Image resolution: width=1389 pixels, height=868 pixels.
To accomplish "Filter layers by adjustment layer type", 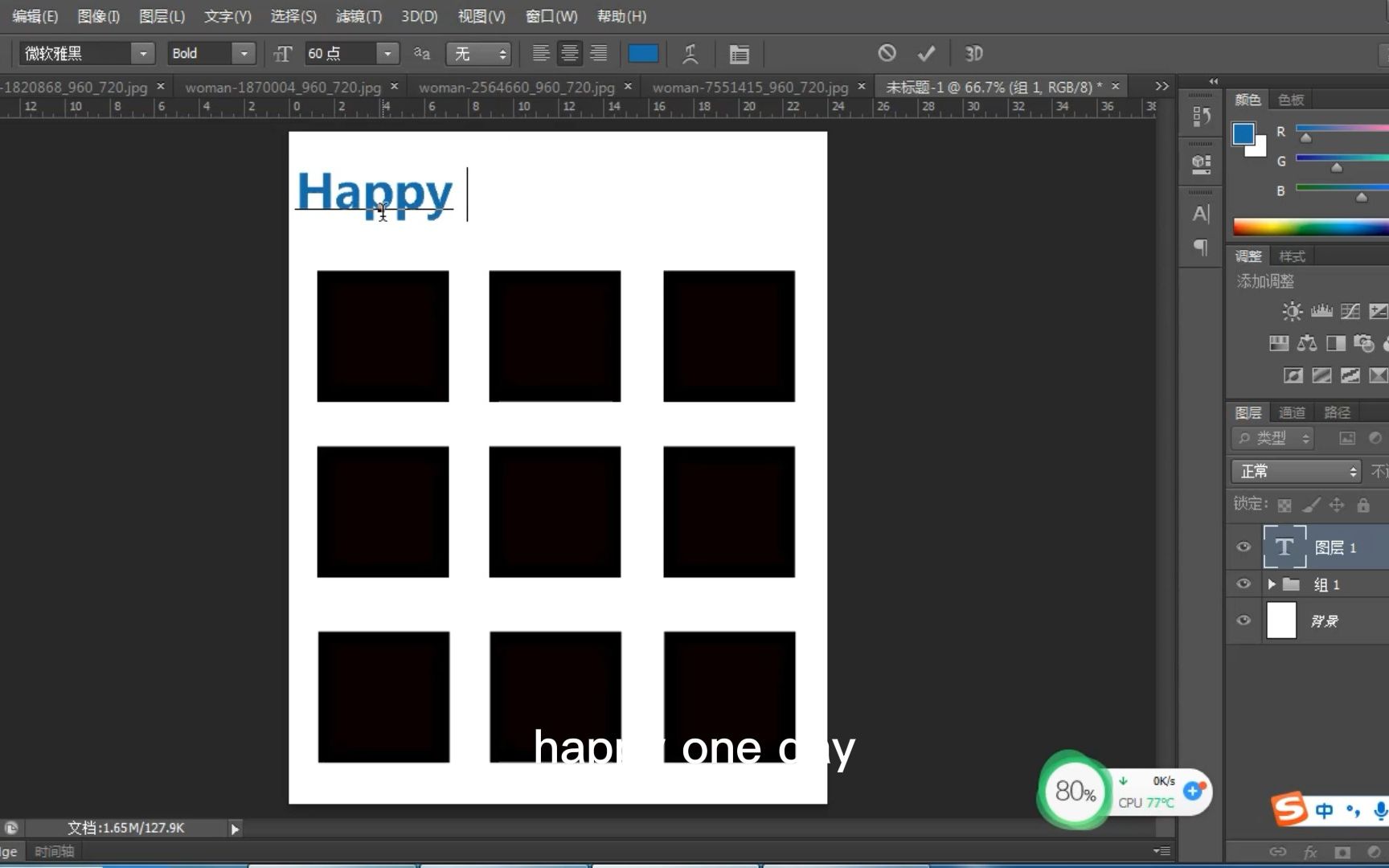I will click(1375, 438).
